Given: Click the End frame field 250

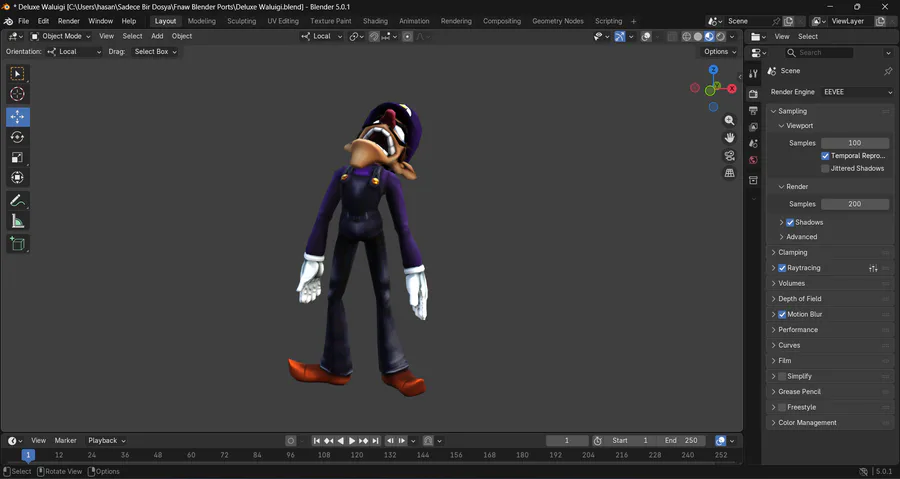Looking at the screenshot, I should [x=681, y=441].
